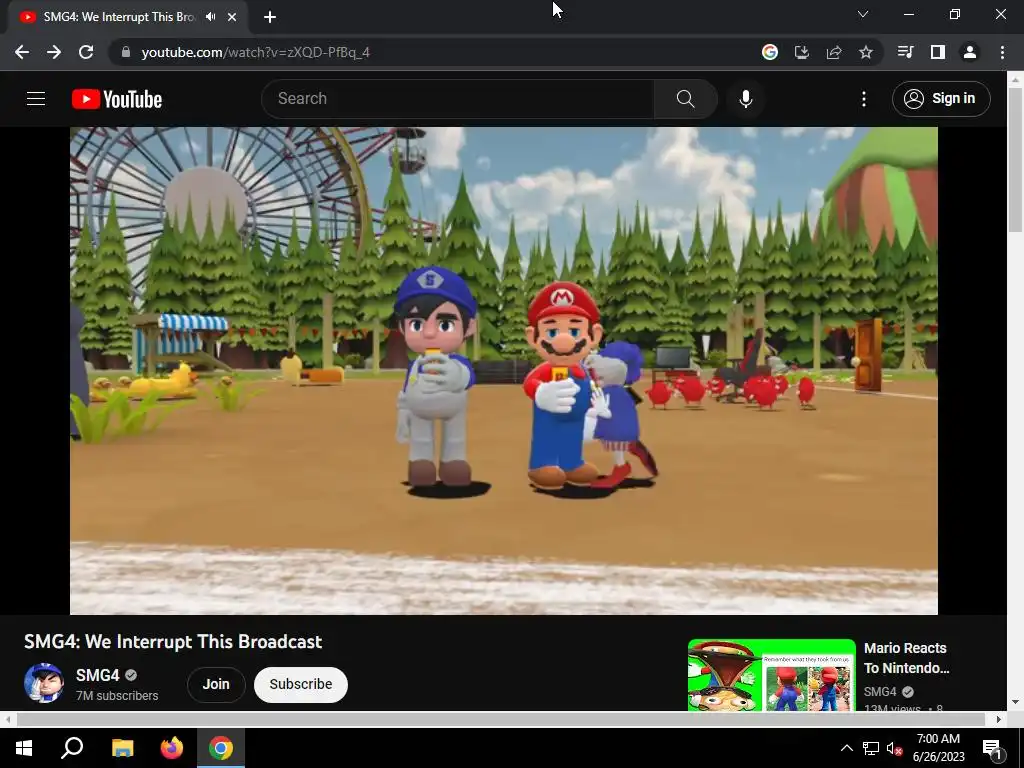Screen dimensions: 1024x768
Task: Open Mario Reacts To Nintendo title link
Action: point(906,658)
